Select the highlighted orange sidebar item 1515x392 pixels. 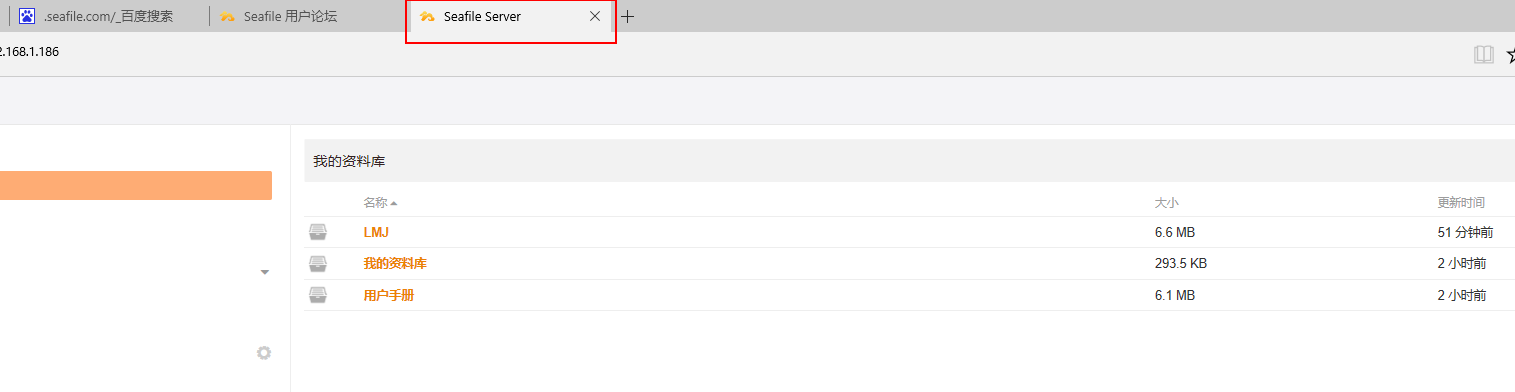click(136, 186)
